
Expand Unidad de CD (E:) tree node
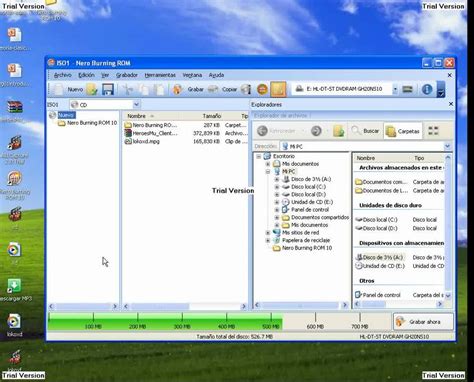point(277,202)
